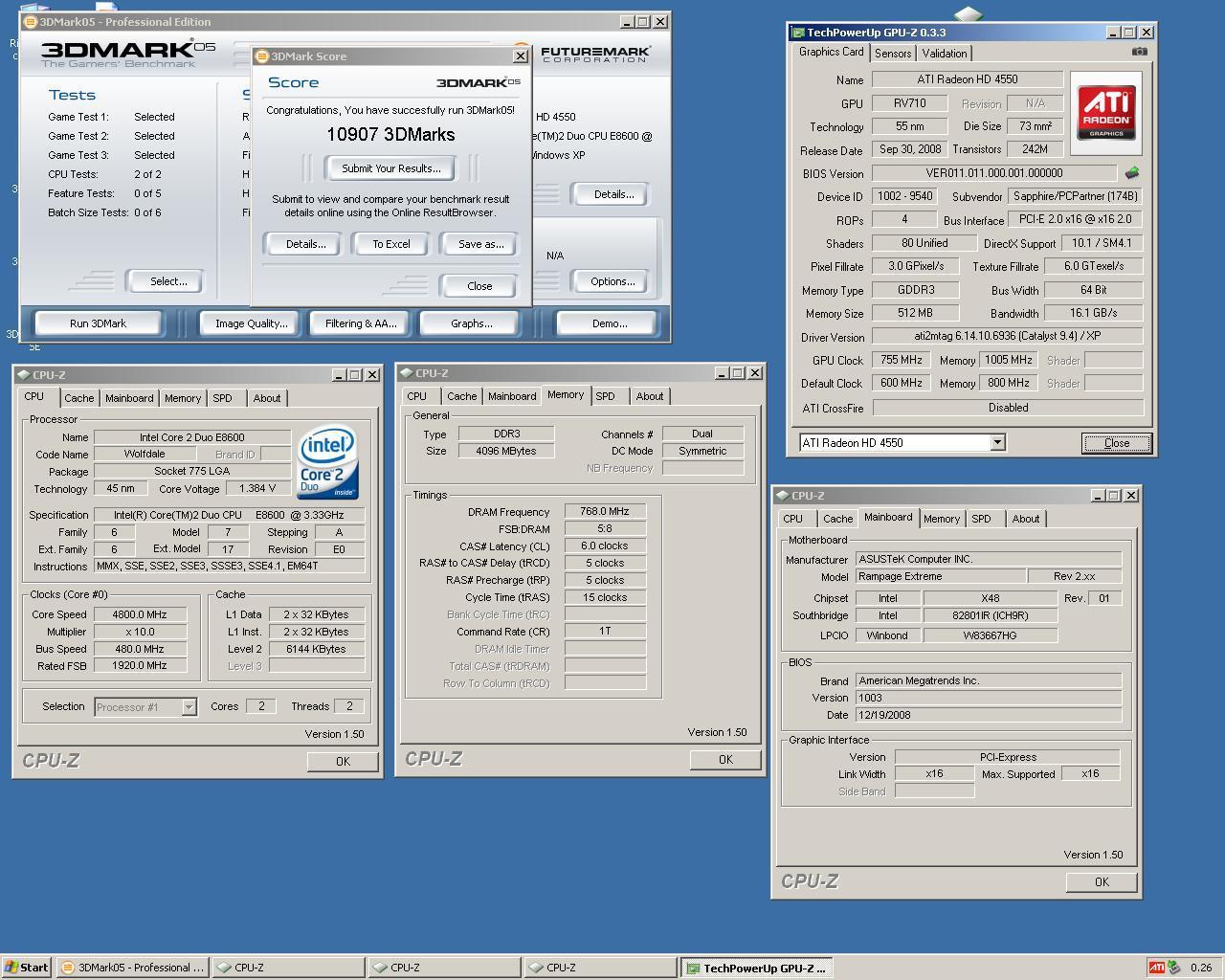Open the About tab in left CPU-Z window
1225x980 pixels.
267,398
